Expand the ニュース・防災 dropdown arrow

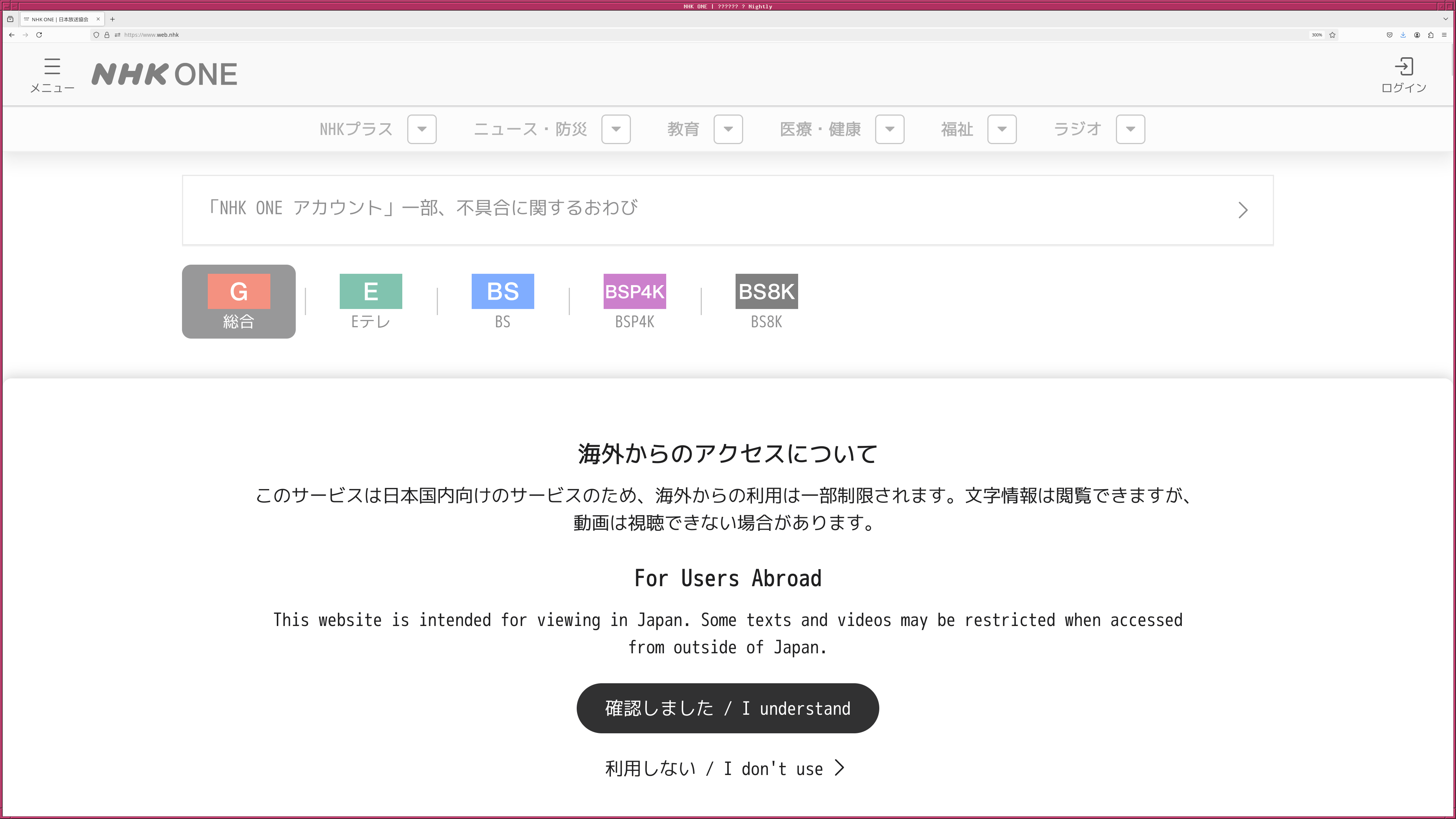click(x=615, y=129)
